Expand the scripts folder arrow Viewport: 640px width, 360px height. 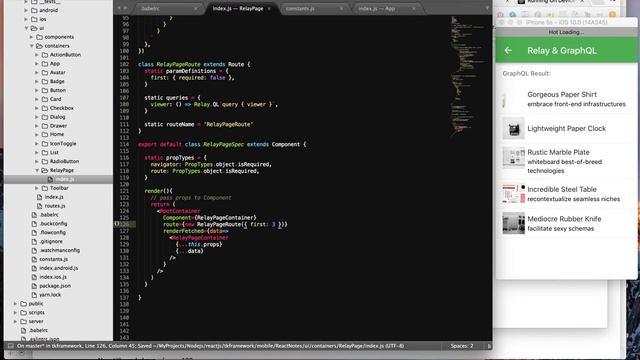(x=16, y=313)
